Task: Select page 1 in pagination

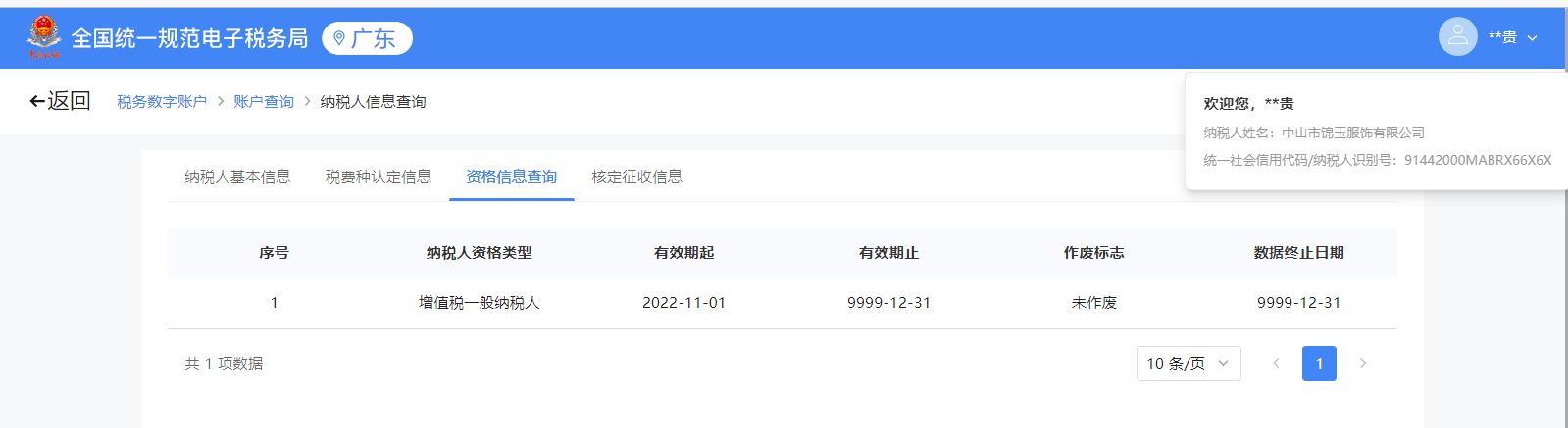Action: point(1319,363)
